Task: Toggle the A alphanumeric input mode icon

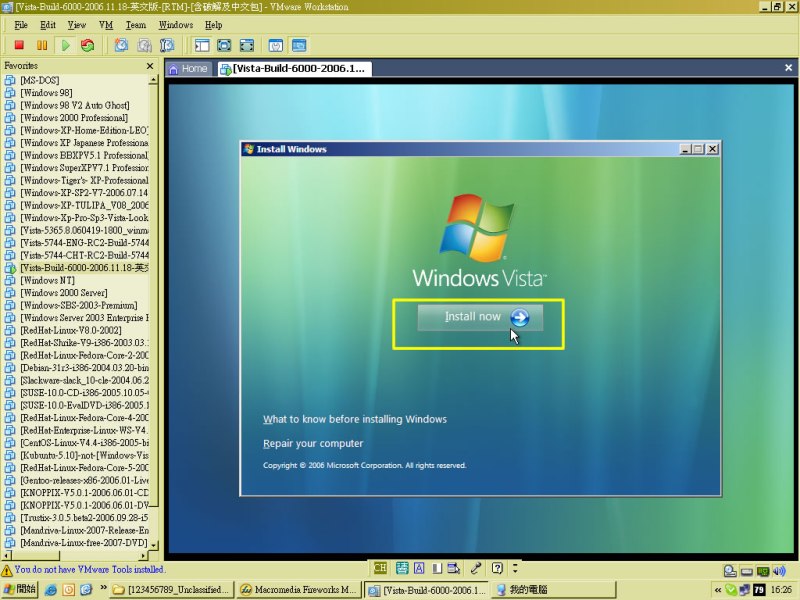Action: [419, 568]
